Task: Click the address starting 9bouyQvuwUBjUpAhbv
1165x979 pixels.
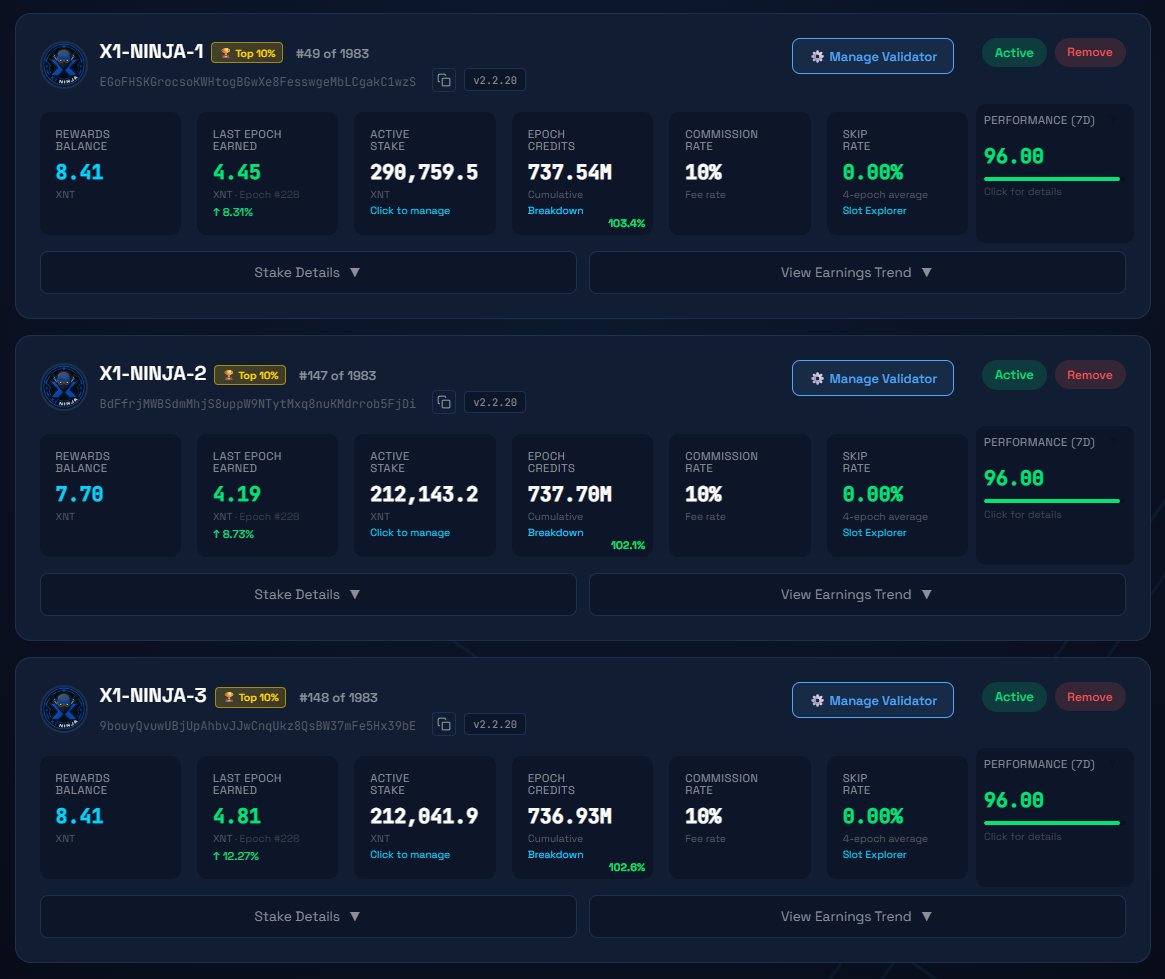Action: click(x=258, y=726)
